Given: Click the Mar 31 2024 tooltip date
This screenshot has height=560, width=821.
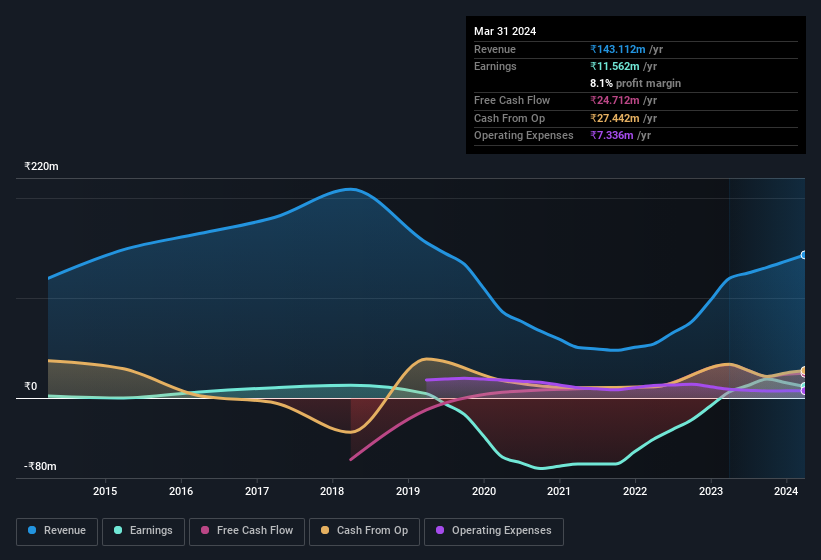Looking at the screenshot, I should tap(505, 31).
